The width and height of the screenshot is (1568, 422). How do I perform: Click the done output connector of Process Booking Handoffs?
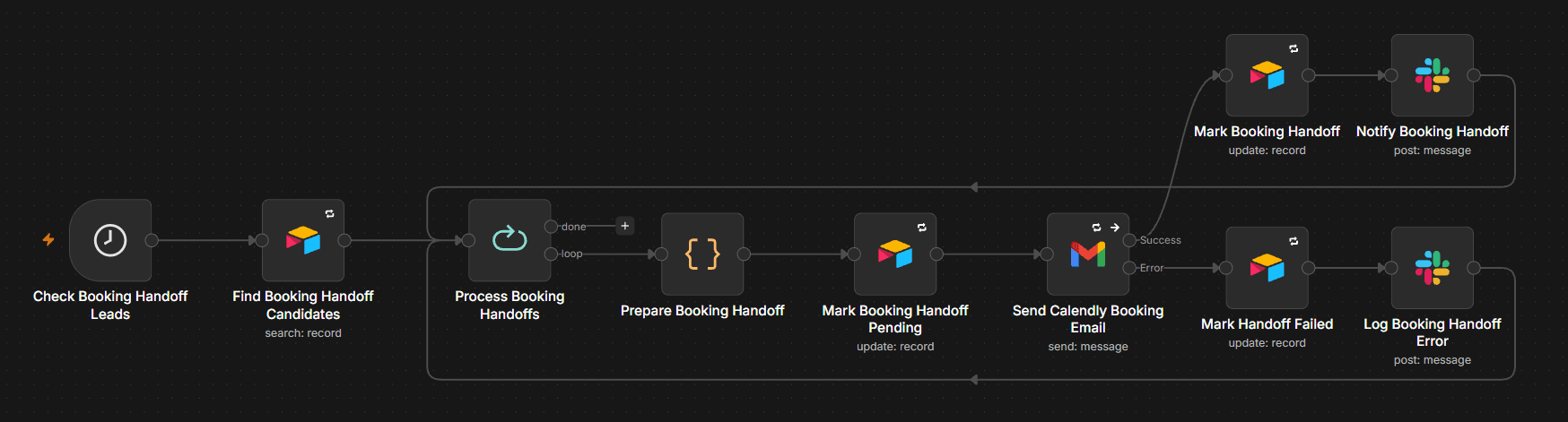coord(551,227)
